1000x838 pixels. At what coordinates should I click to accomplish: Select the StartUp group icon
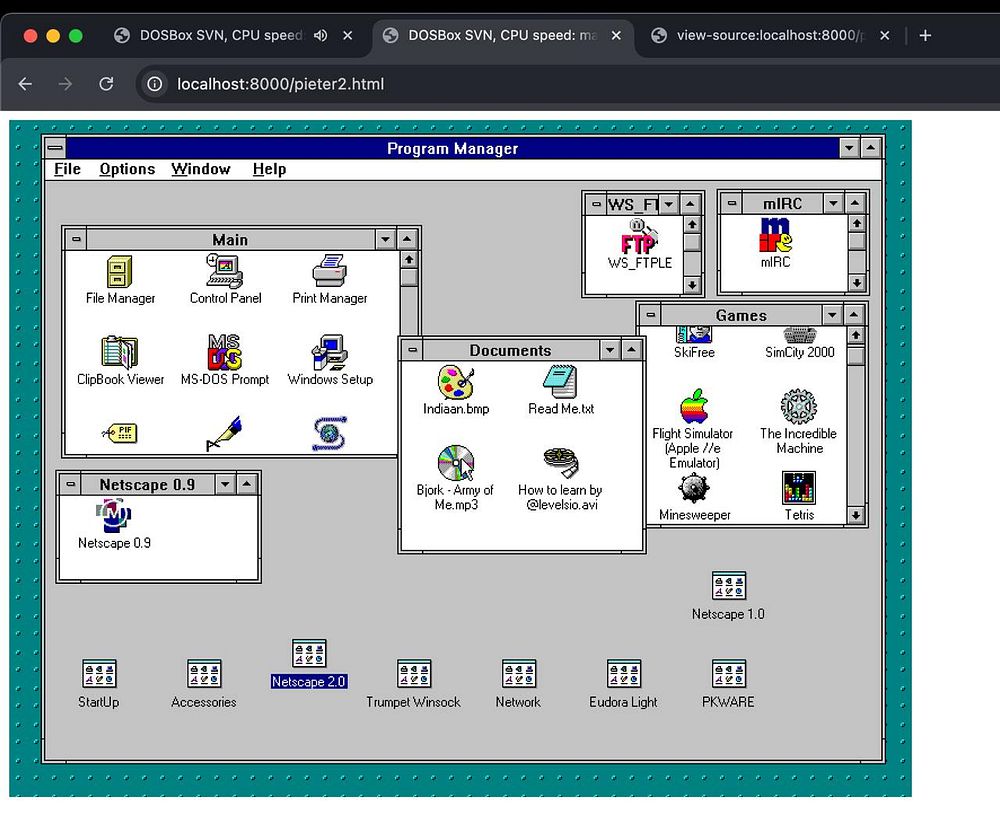point(99,674)
